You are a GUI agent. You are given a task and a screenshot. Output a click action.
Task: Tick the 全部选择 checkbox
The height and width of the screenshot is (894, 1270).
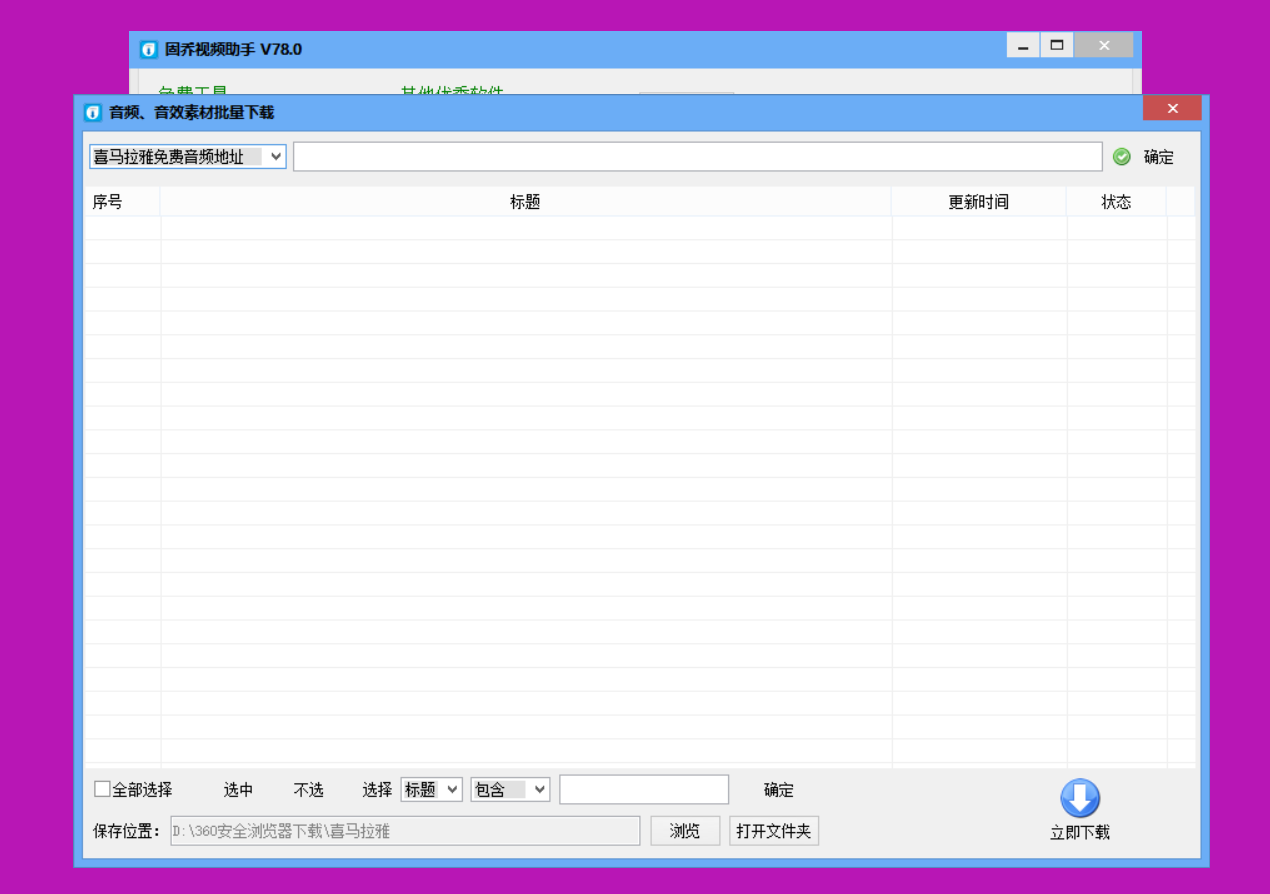(x=102, y=789)
